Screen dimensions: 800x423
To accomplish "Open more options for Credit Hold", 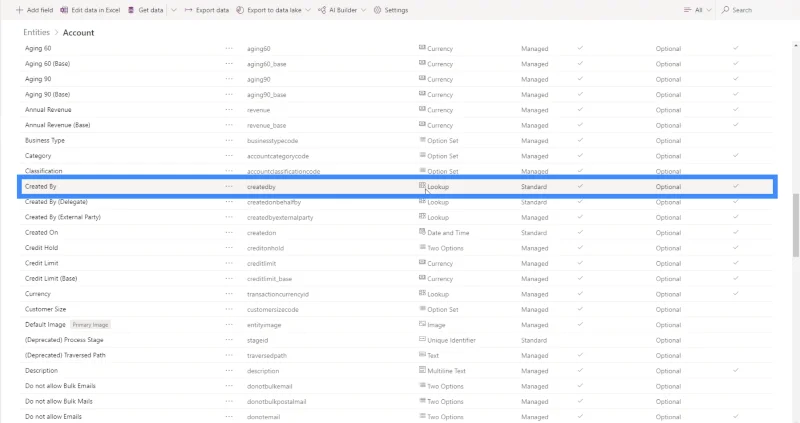I will click(x=229, y=248).
